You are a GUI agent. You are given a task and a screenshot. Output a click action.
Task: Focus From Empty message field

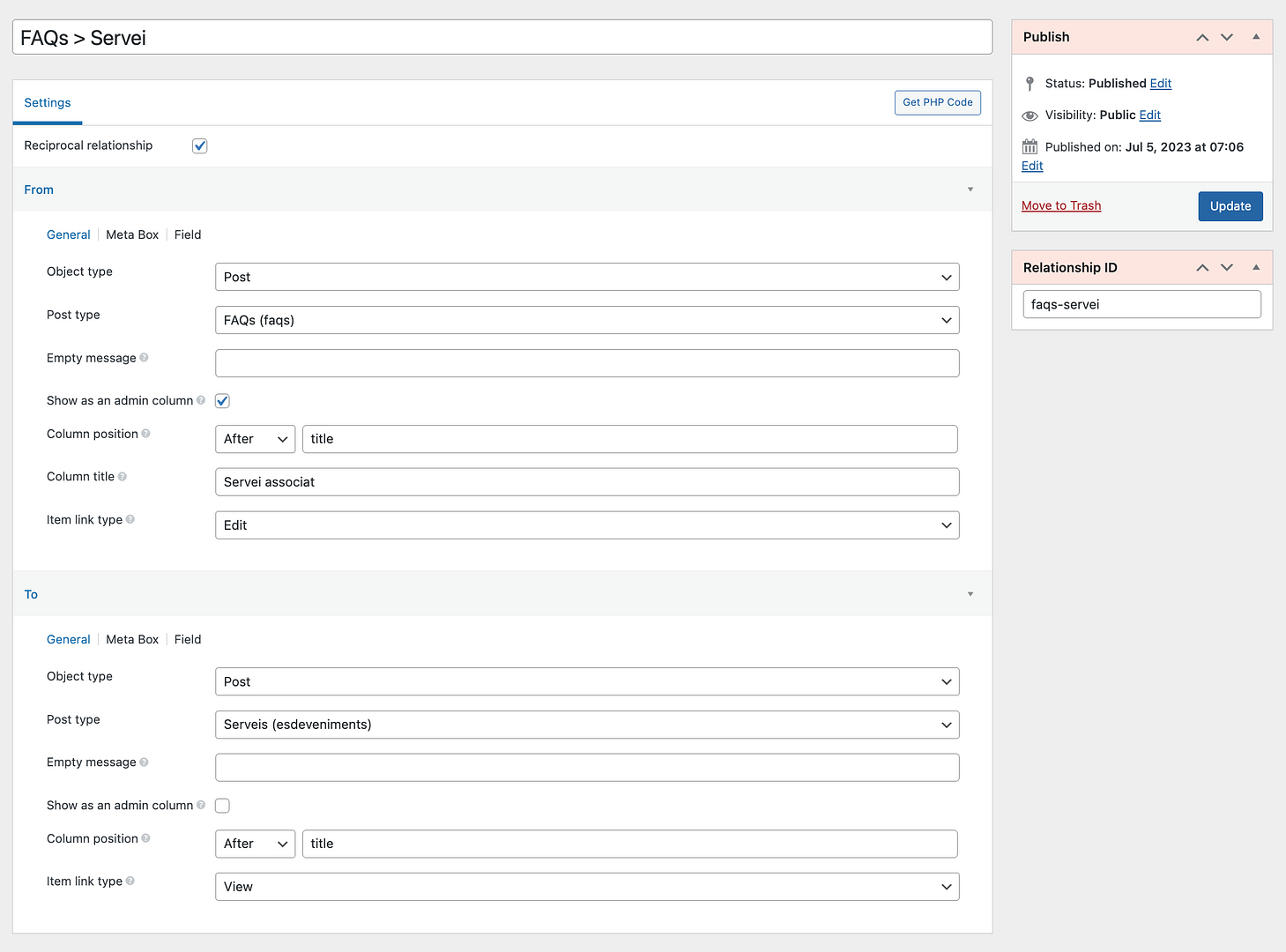pyautogui.click(x=587, y=363)
